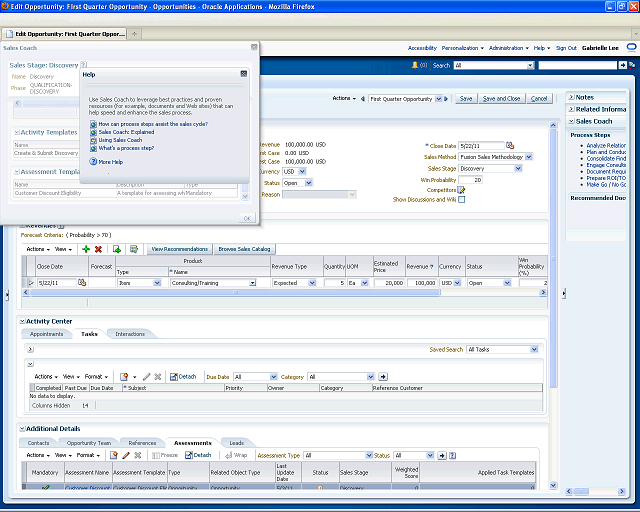The width and height of the screenshot is (640, 512).
Task: Click delete icon in Assessments toolbar
Action: coord(138,455)
